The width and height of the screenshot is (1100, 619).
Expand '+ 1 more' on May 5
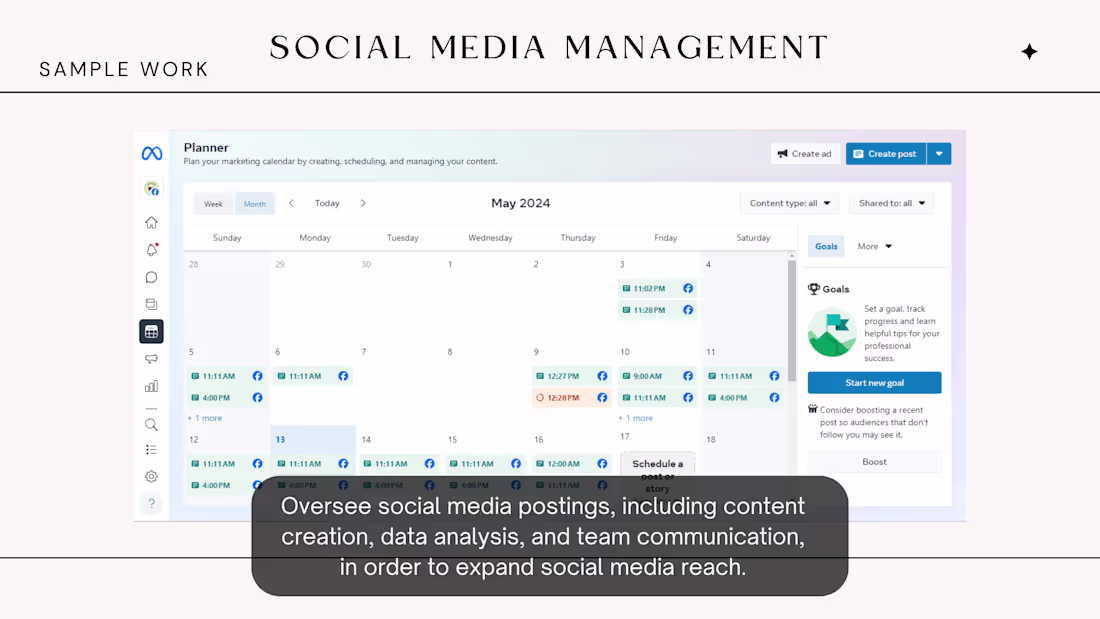(x=205, y=418)
